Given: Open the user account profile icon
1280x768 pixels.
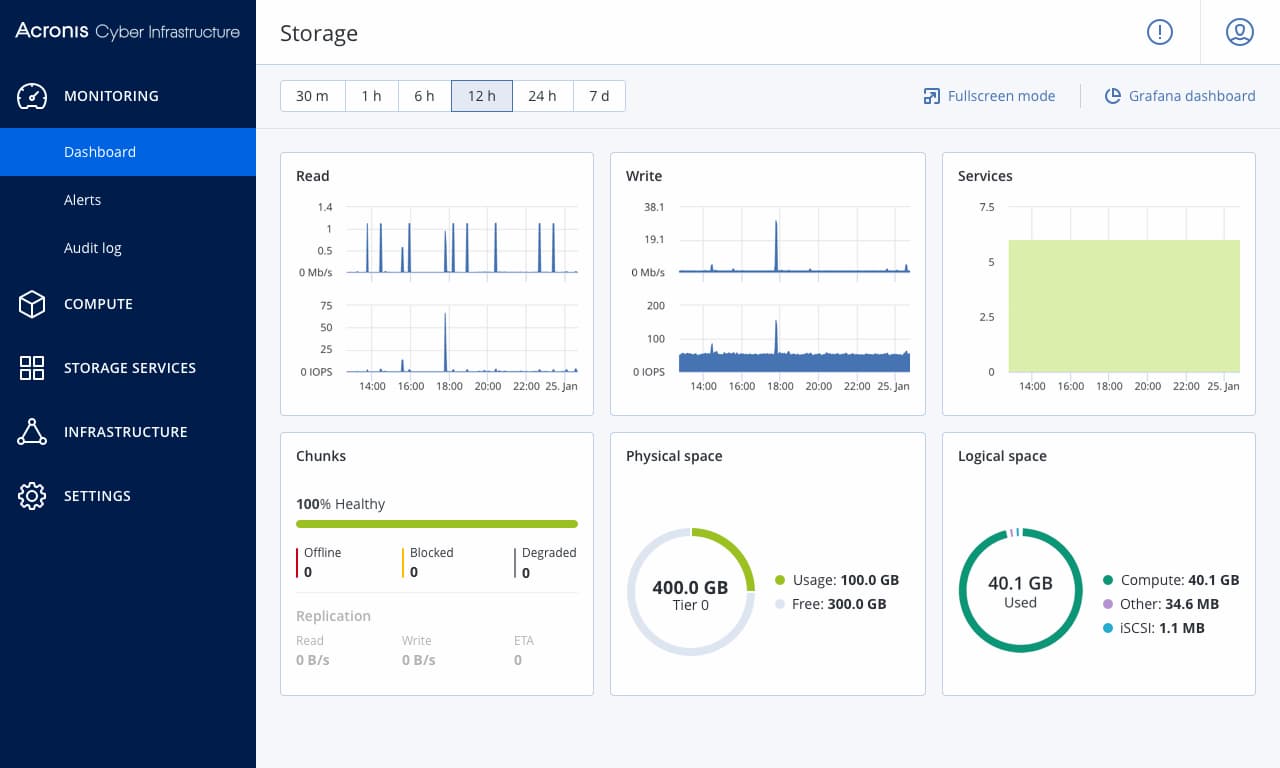Looking at the screenshot, I should tap(1239, 32).
